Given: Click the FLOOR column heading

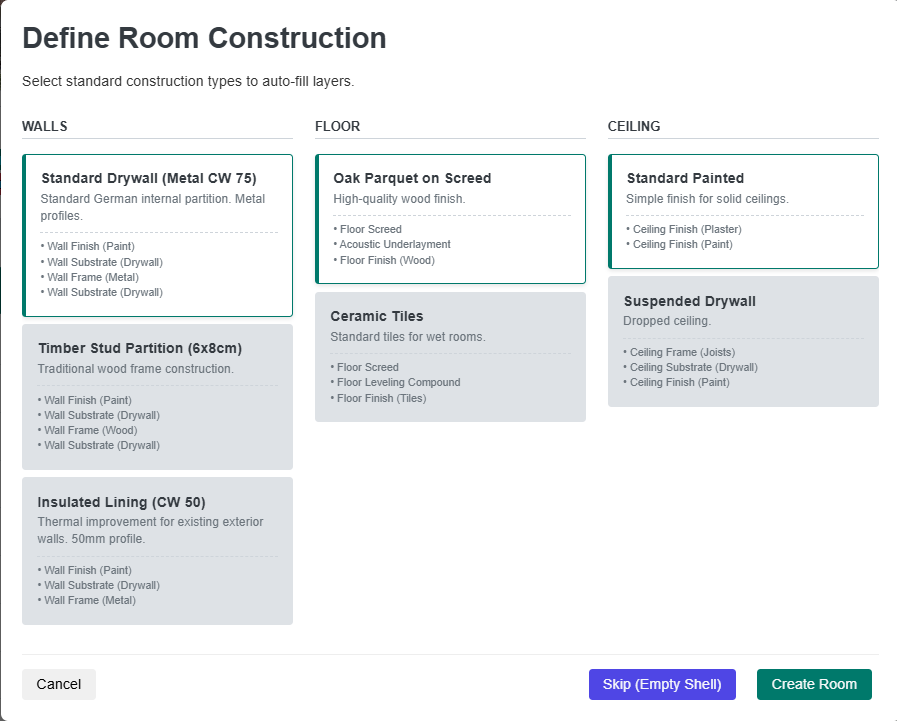Looking at the screenshot, I should coord(338,126).
